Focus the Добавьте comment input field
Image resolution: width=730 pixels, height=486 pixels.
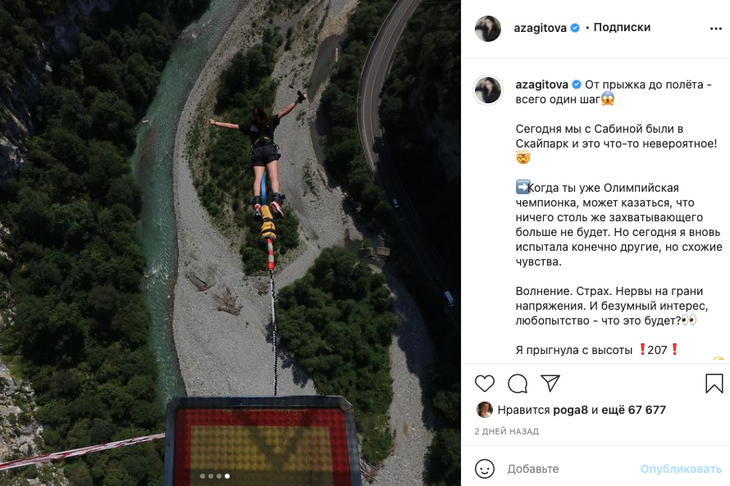(570, 468)
